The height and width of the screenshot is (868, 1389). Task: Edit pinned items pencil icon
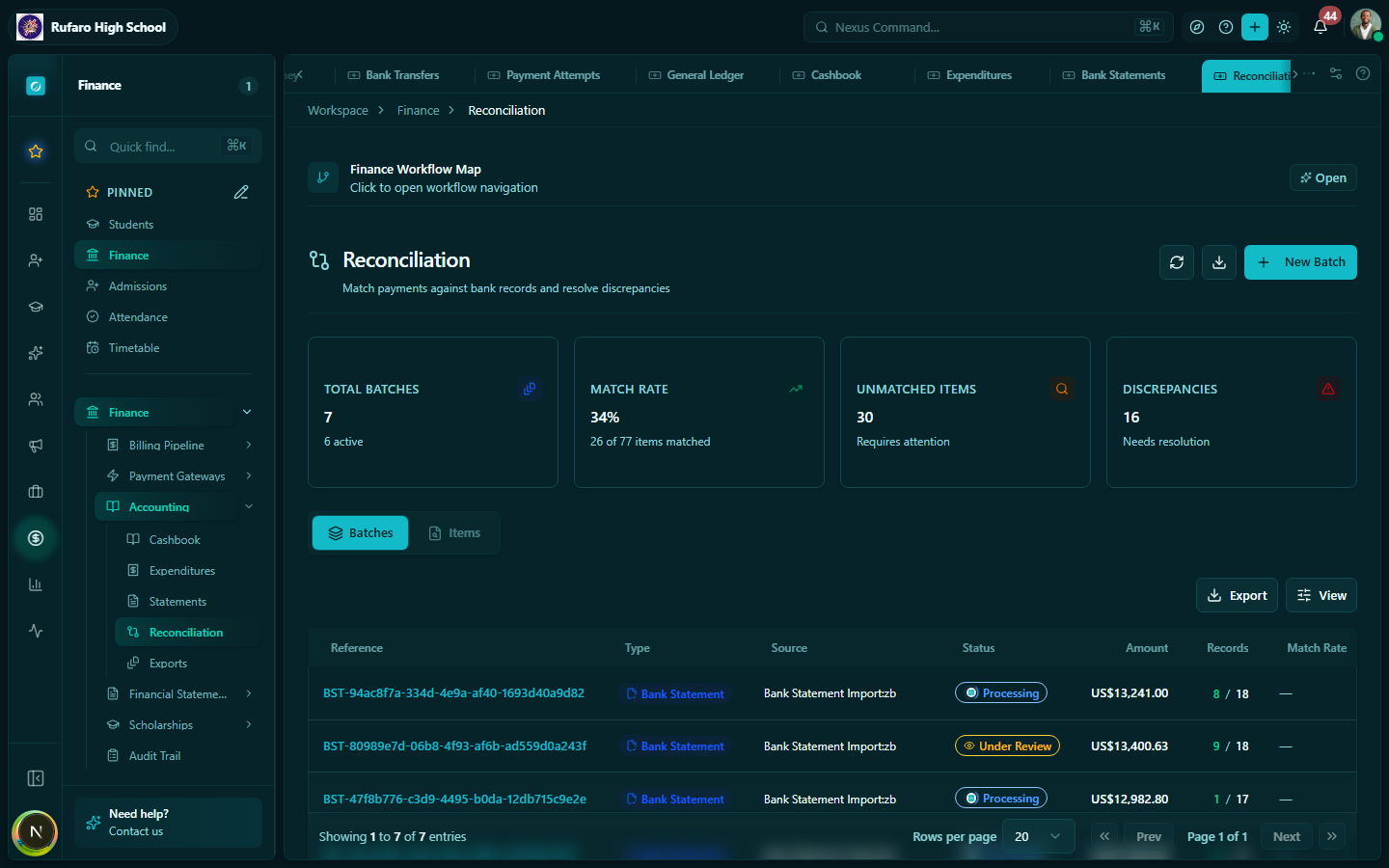tap(241, 192)
